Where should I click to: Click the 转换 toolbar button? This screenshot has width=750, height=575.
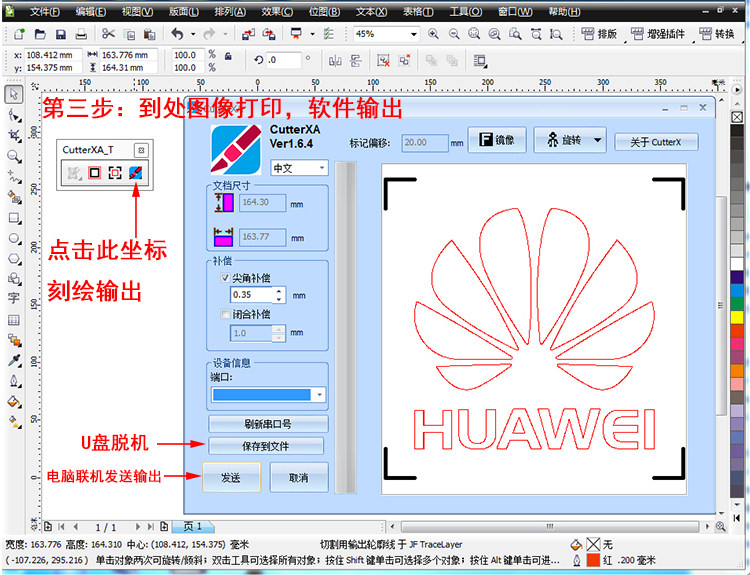[717, 34]
